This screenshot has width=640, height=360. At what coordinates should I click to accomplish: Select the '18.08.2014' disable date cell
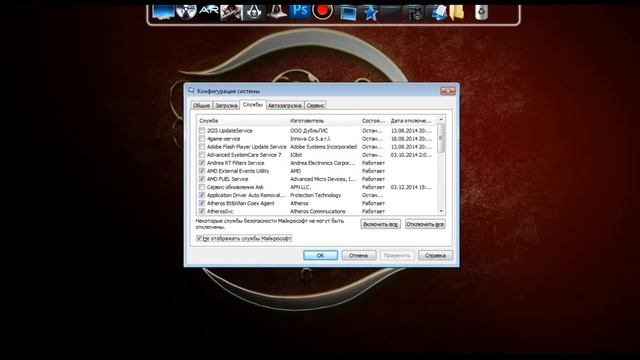point(411,139)
